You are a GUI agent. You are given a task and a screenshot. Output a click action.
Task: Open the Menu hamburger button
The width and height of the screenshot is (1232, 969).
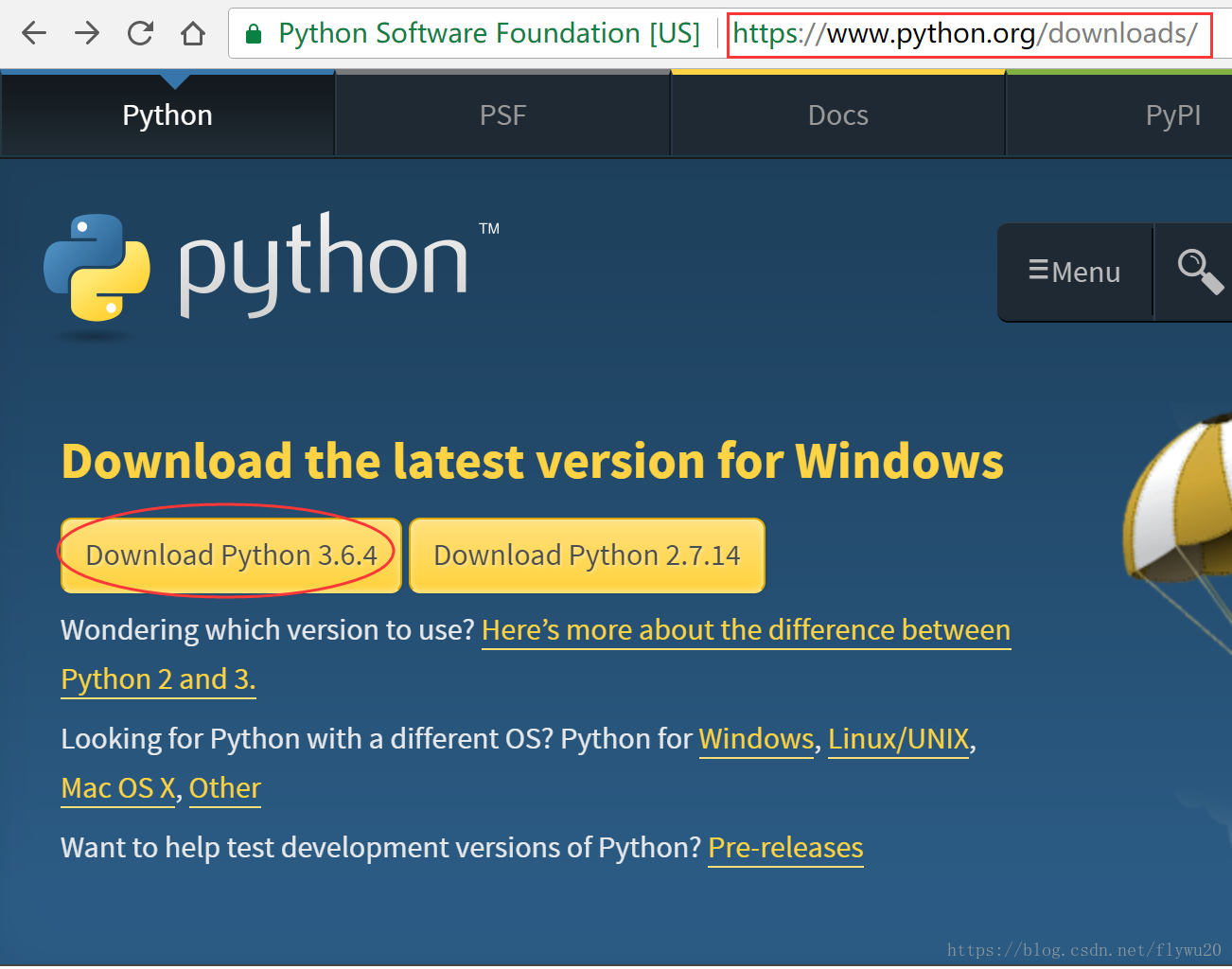coord(1075,273)
